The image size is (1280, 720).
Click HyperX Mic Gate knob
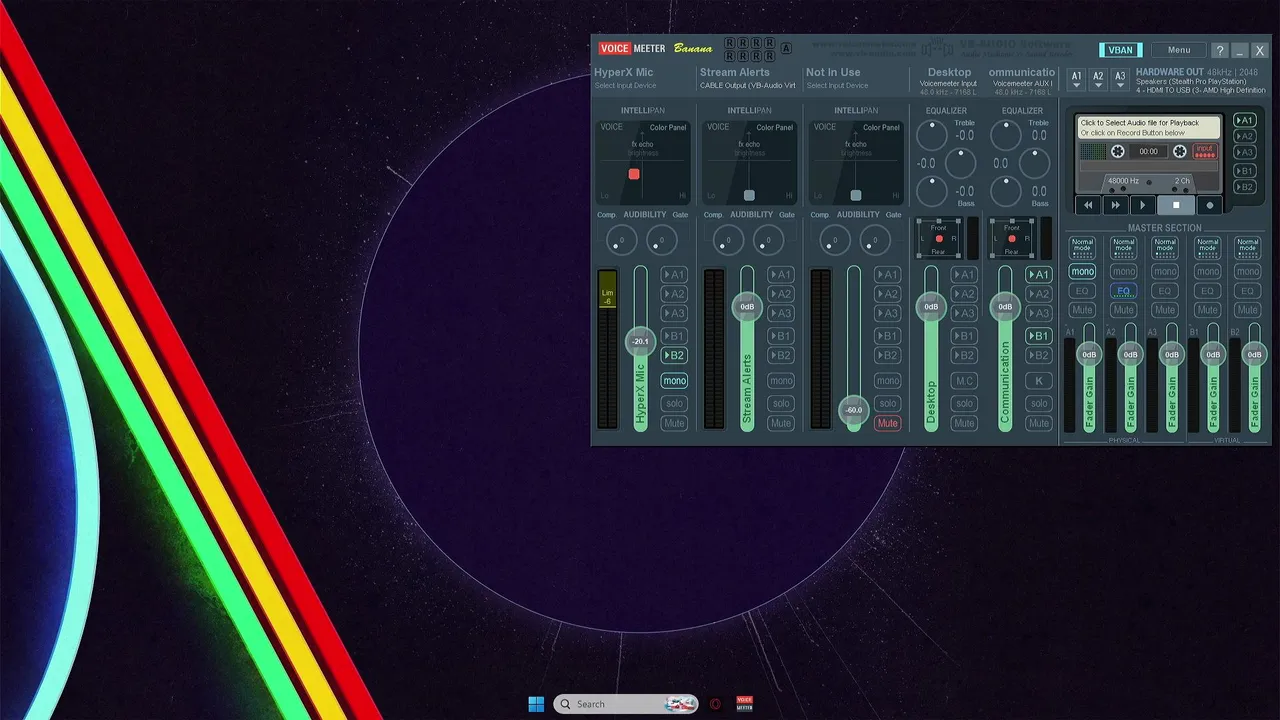click(661, 240)
